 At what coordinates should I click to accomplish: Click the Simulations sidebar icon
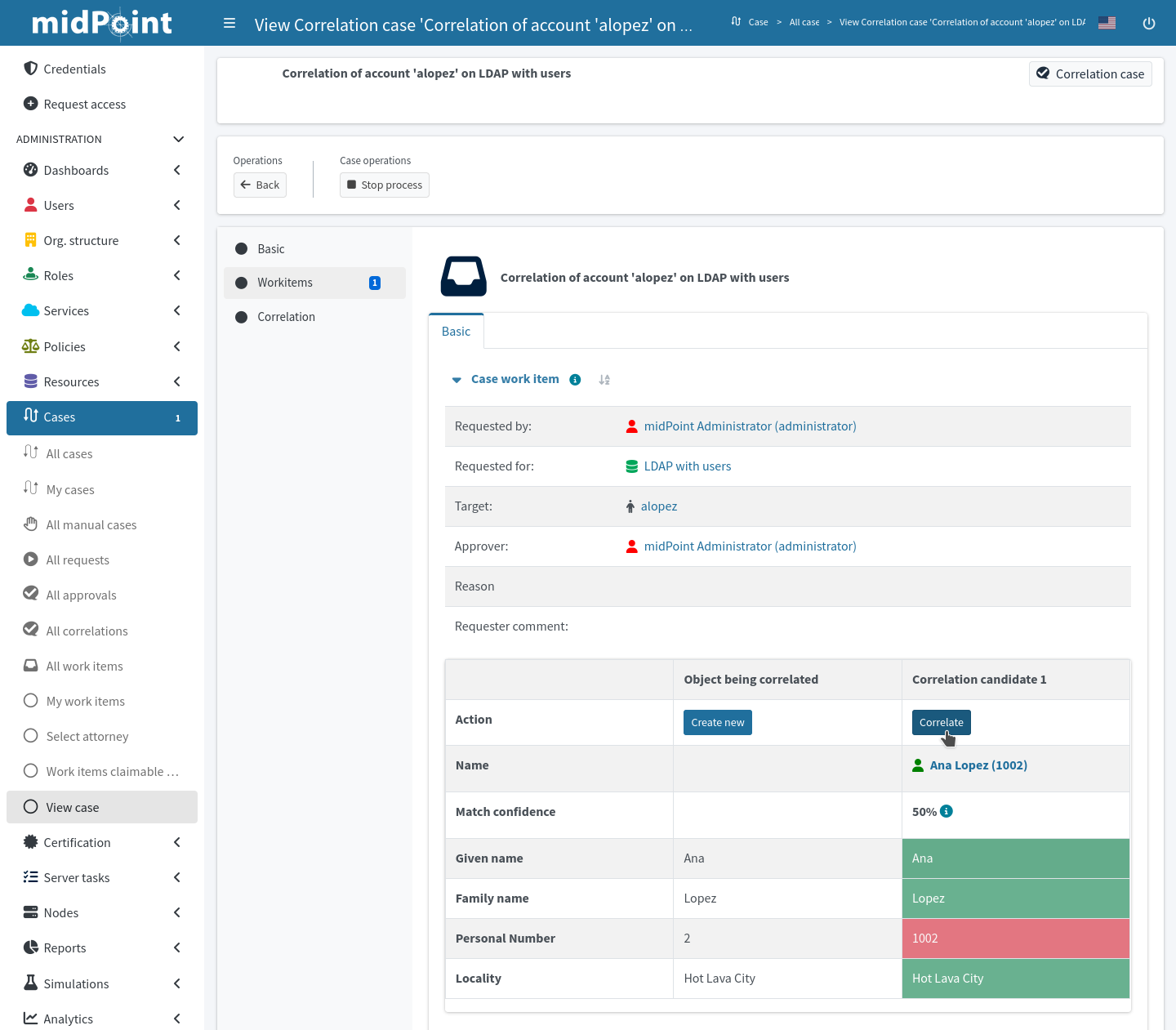point(30,983)
